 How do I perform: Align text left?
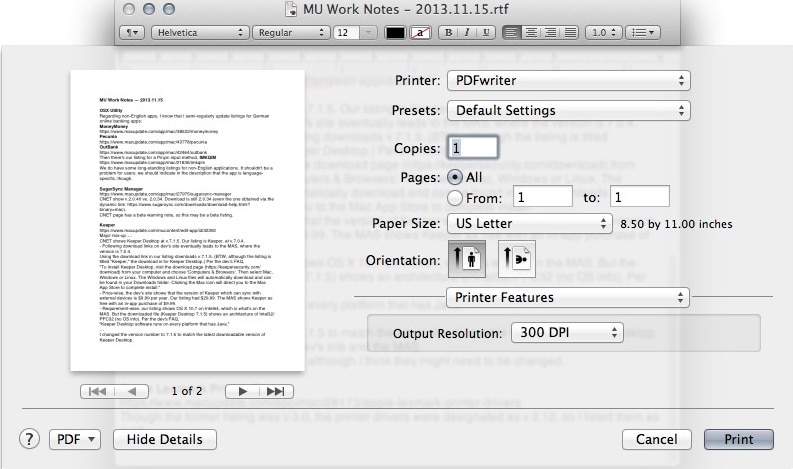[512, 32]
